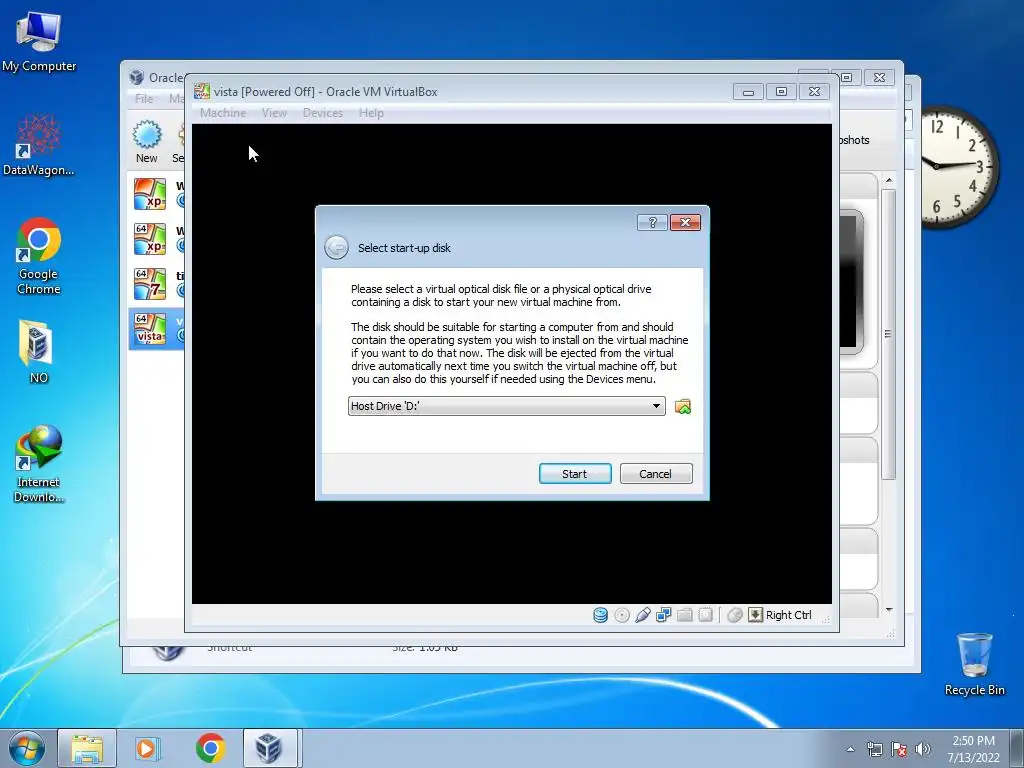This screenshot has width=1024, height=768.
Task: Select the Windows 7 VM in list
Action: click(x=157, y=284)
